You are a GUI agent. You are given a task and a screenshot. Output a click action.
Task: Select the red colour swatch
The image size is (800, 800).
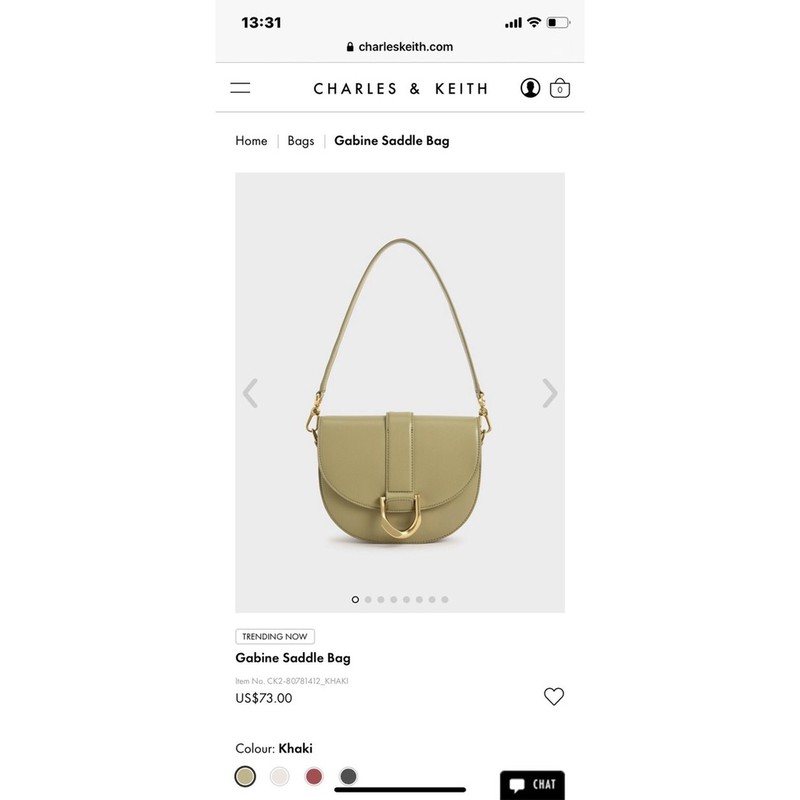tap(314, 776)
